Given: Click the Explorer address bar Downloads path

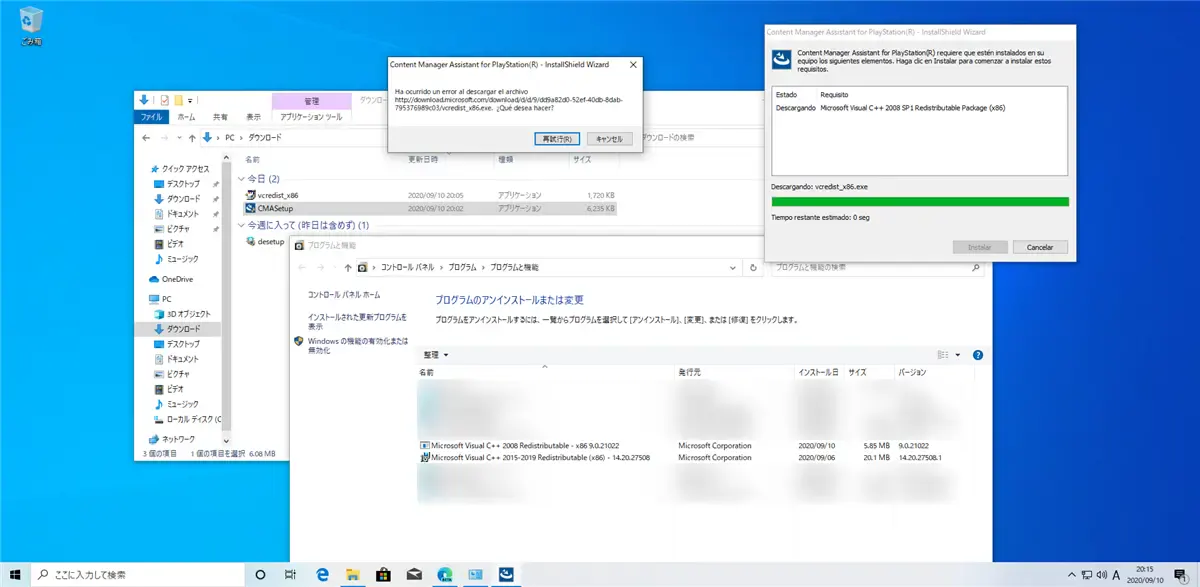Looking at the screenshot, I should [264, 138].
